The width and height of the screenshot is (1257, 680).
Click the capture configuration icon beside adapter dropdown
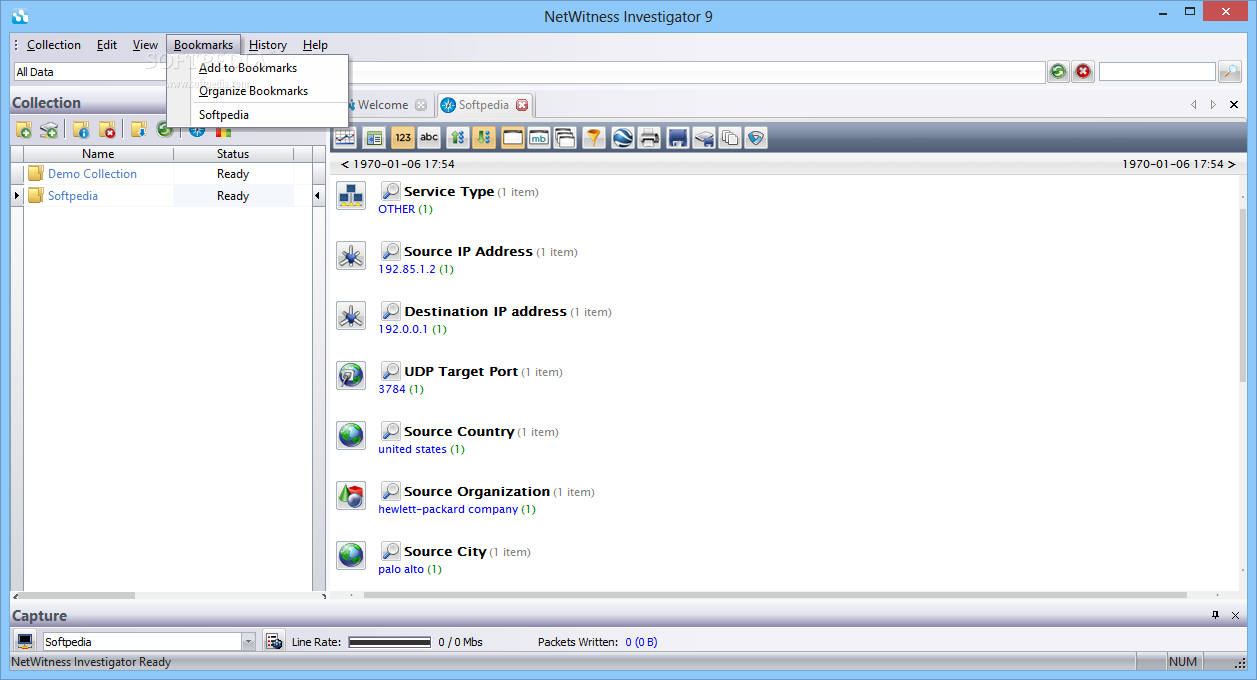tap(273, 641)
